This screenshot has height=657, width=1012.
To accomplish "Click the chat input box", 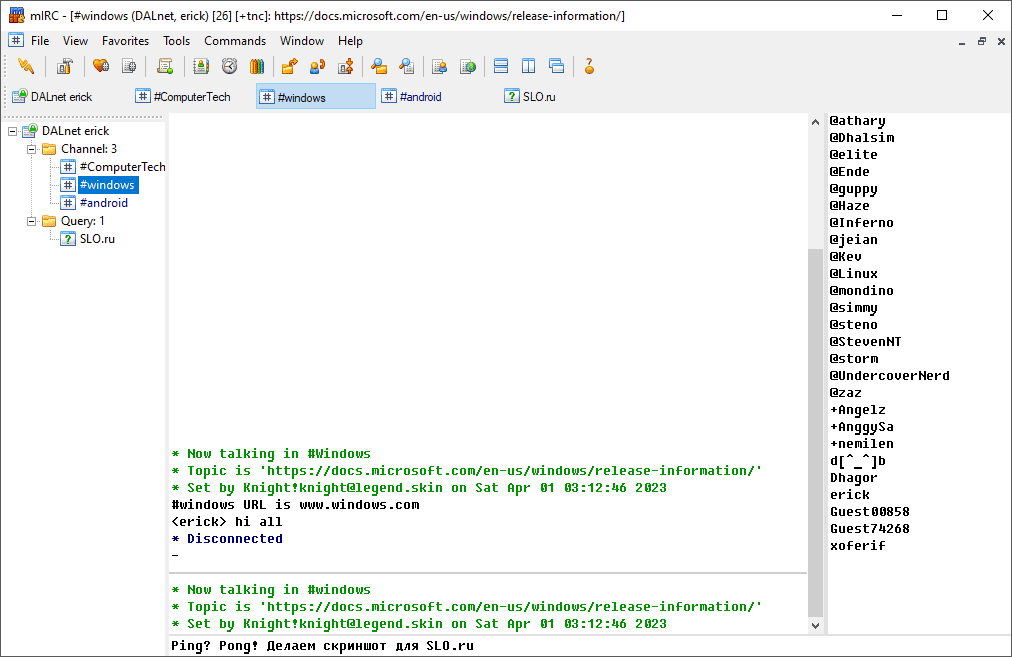I will (589, 645).
